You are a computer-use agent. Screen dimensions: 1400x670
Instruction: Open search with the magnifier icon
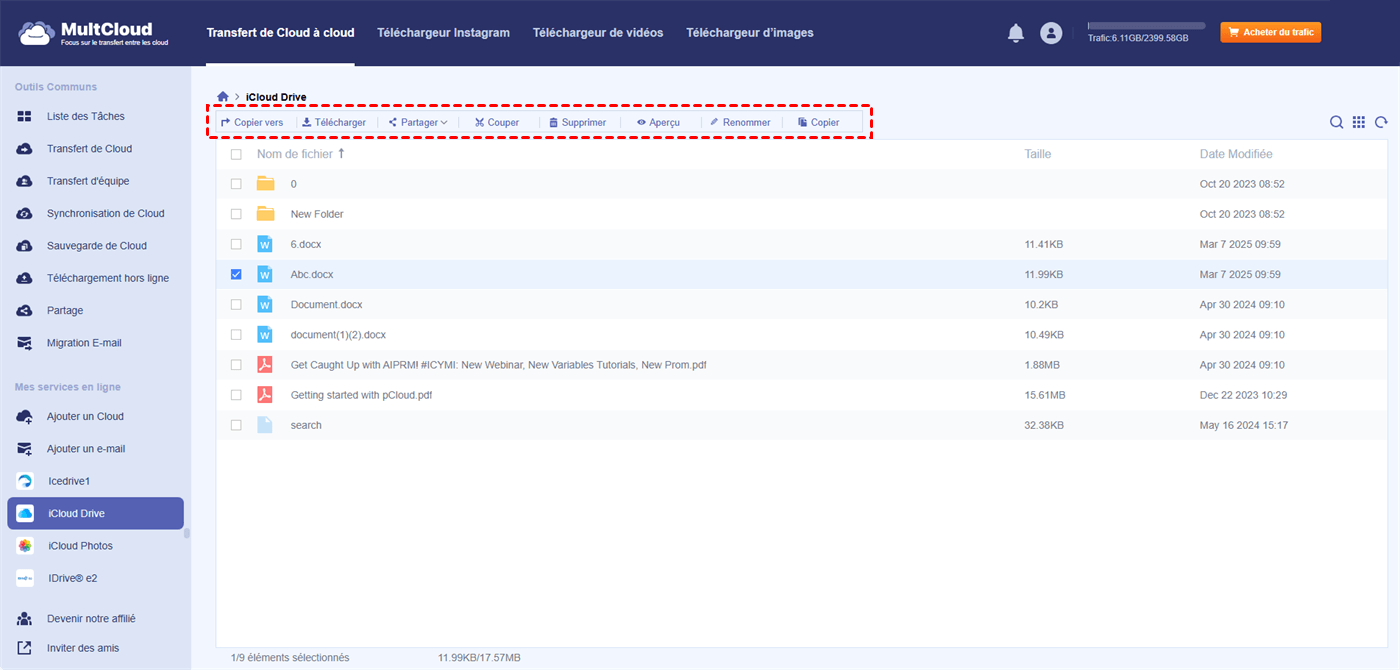[1336, 122]
